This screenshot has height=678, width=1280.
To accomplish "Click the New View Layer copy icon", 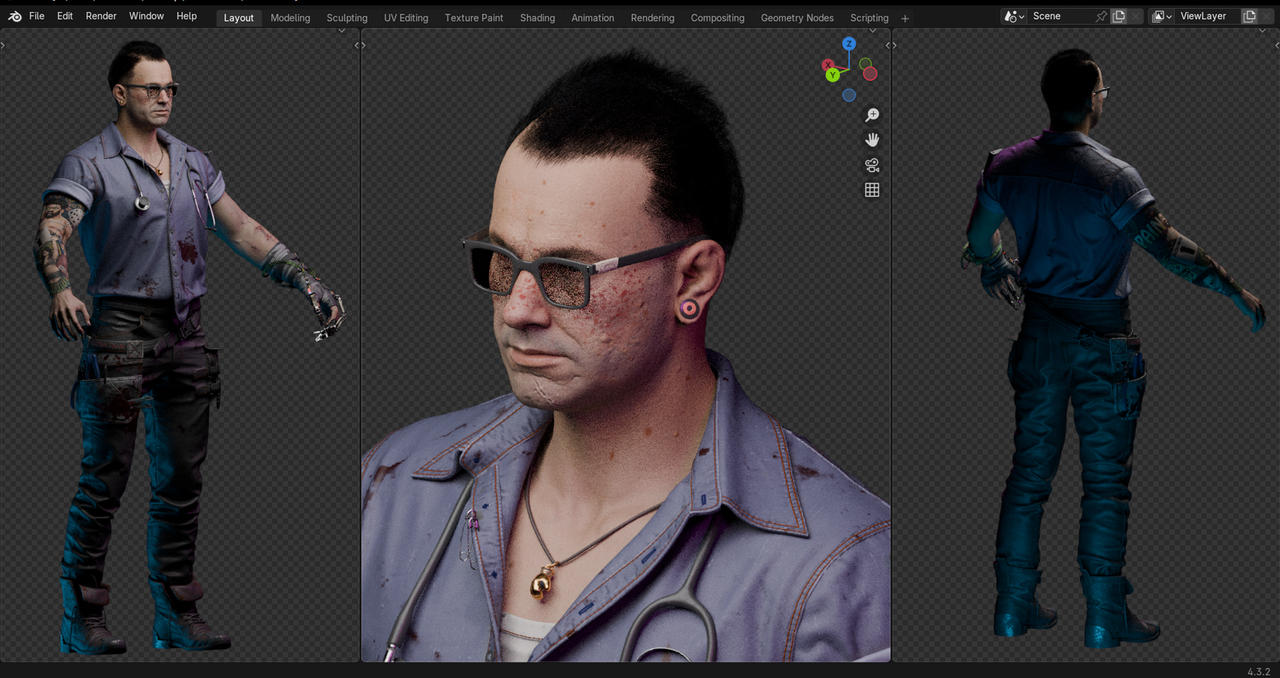I will pos(1250,16).
